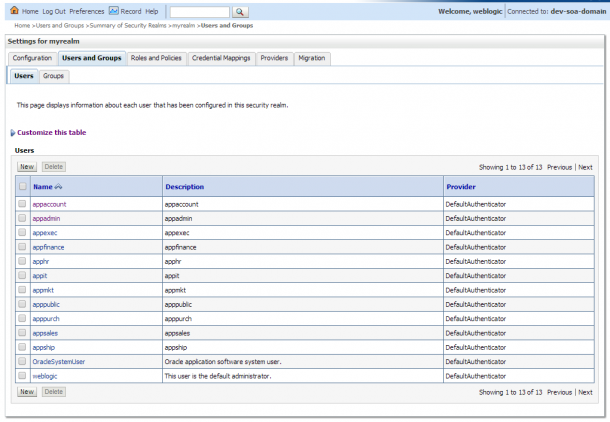Image resolution: width=610 pixels, height=422 pixels.
Task: Click the Record link
Action: [x=131, y=12]
